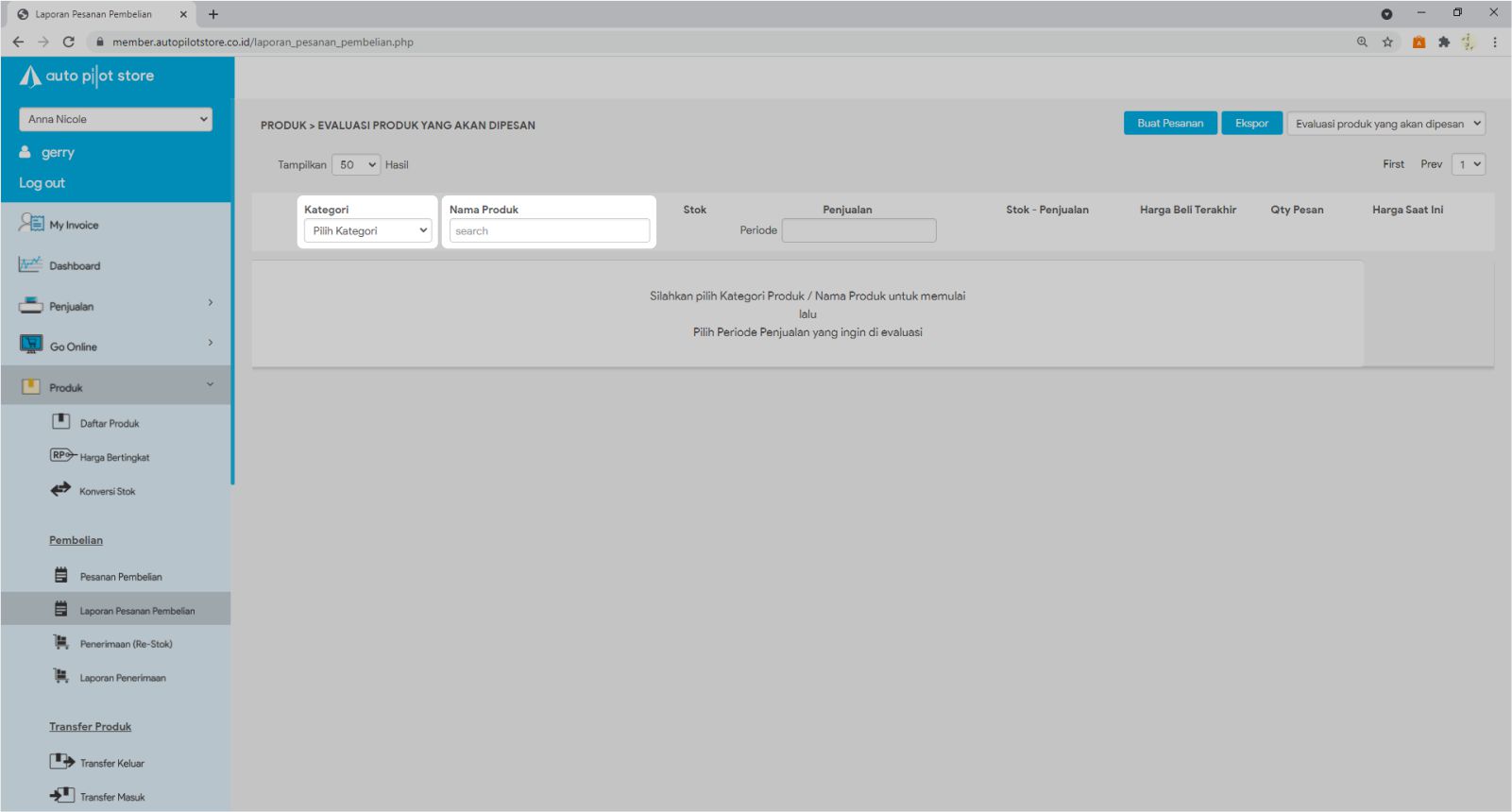Expand the Go Online menu
This screenshot has height=812, width=1512.
click(115, 347)
